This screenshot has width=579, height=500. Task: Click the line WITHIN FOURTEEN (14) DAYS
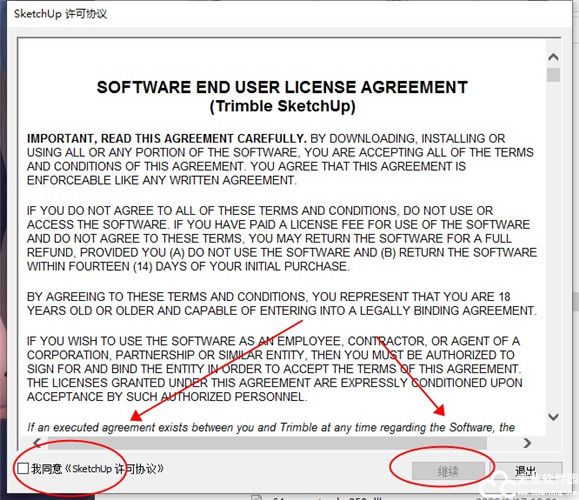[x=188, y=266]
